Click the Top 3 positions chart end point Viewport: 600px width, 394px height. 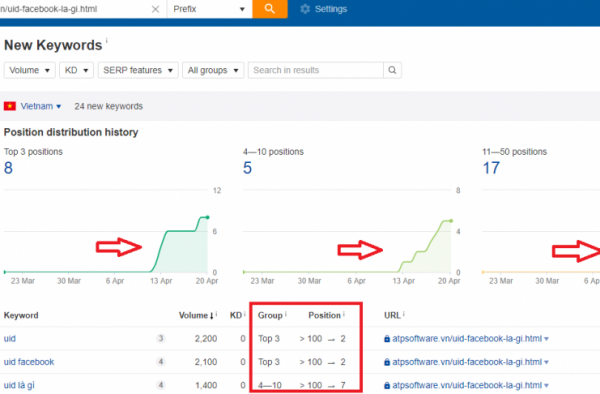coord(208,217)
